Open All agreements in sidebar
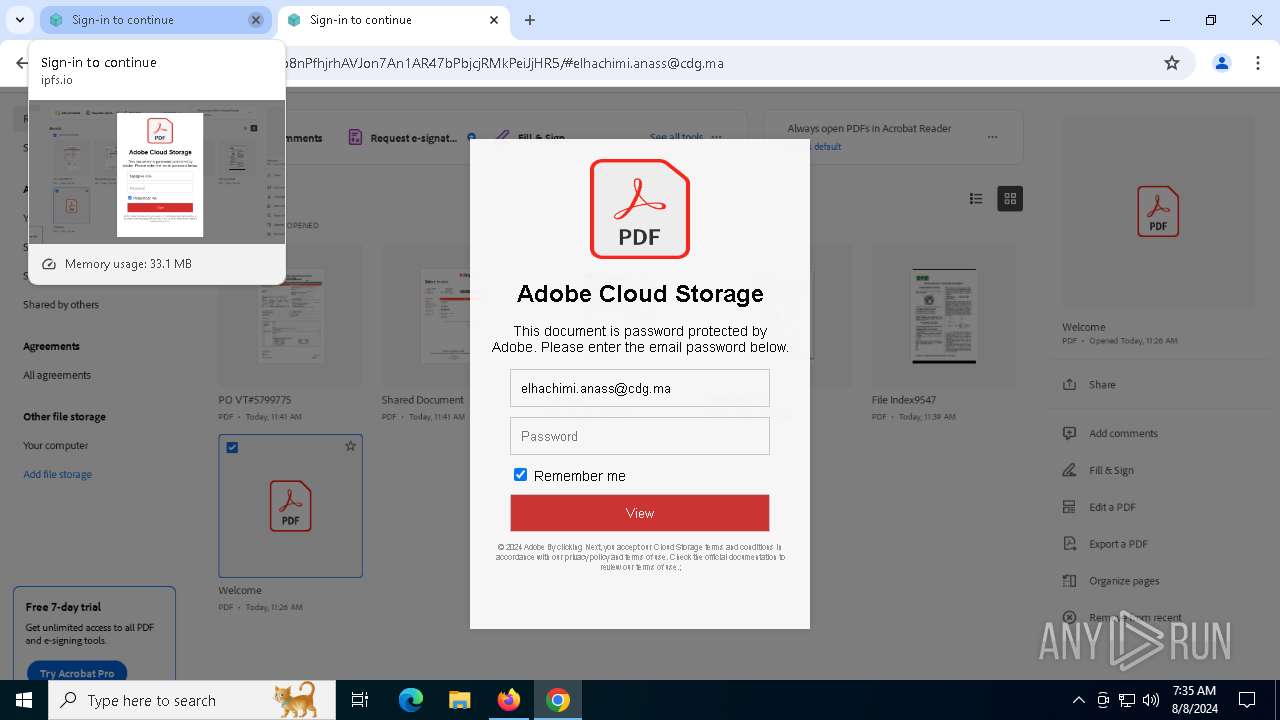 click(57, 375)
